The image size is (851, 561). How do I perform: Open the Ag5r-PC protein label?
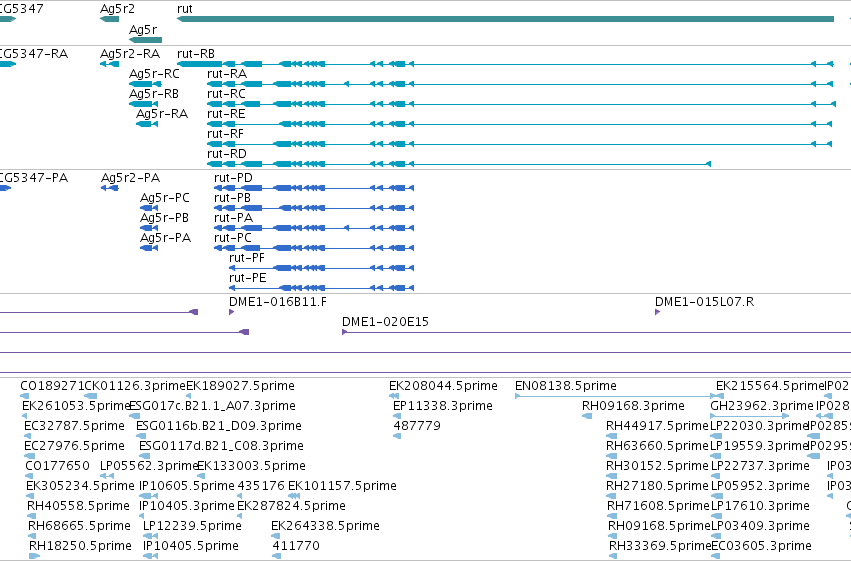165,198
